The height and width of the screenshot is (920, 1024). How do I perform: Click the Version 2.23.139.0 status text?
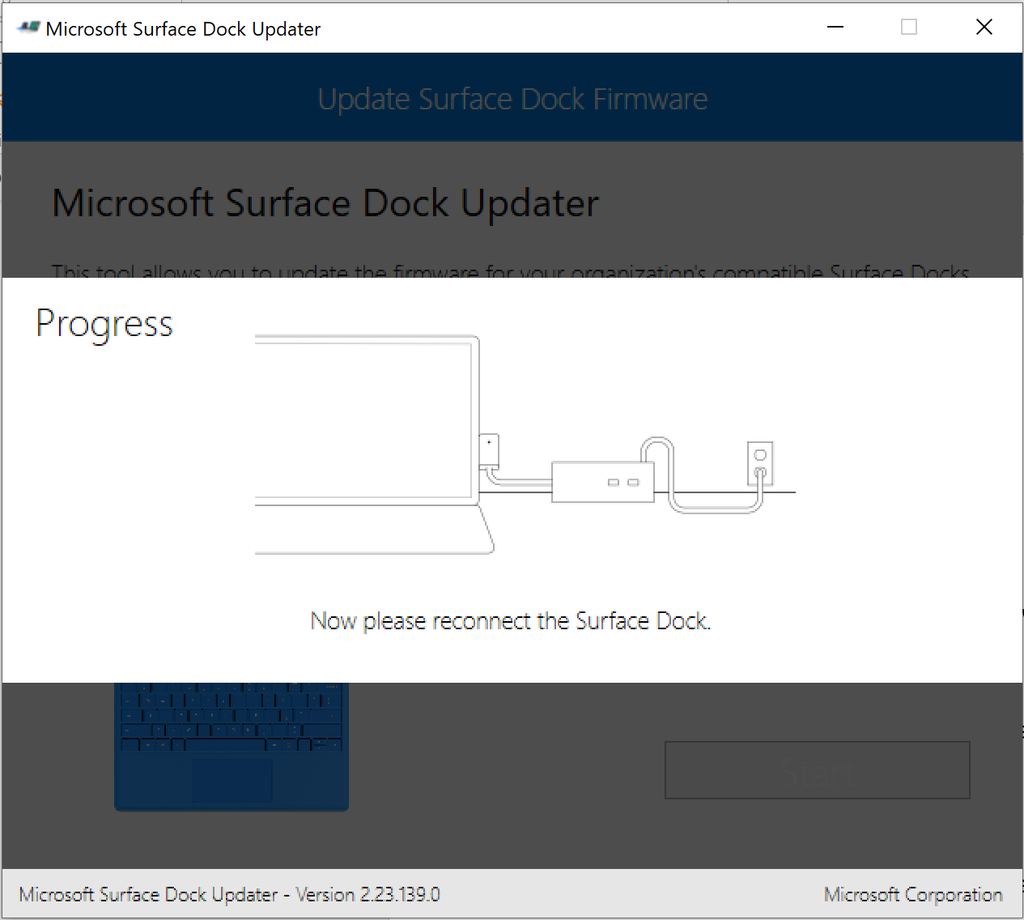pyautogui.click(x=229, y=894)
